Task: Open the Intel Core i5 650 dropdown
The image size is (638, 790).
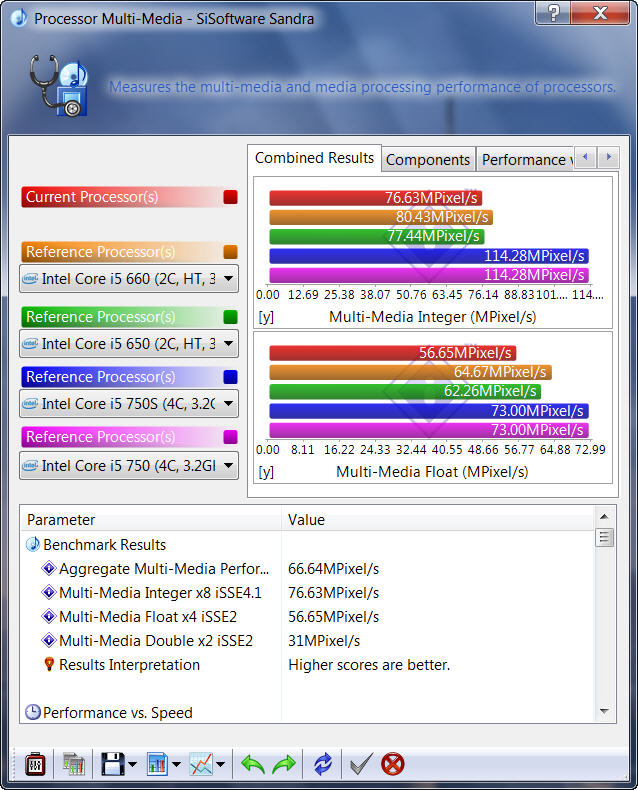Action: (x=129, y=344)
